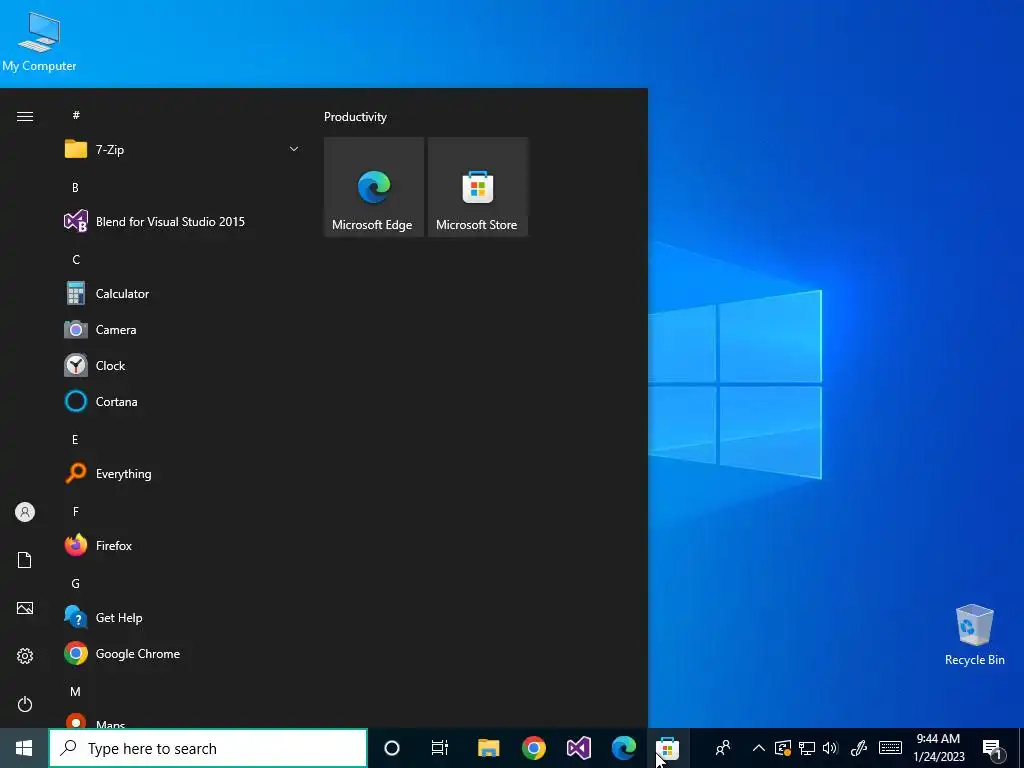This screenshot has height=768, width=1024.
Task: Open Microsoft Store from taskbar
Action: pyautogui.click(x=667, y=748)
